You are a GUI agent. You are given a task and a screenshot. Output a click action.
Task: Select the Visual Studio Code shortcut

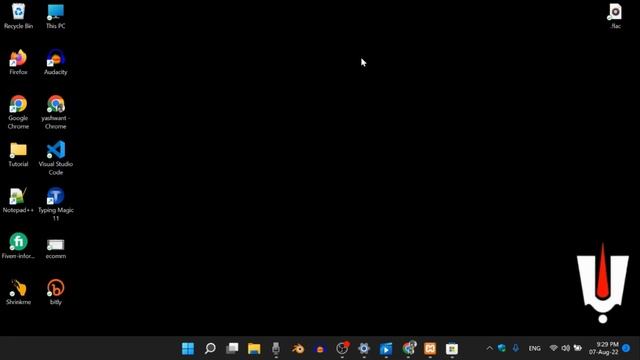[x=56, y=158]
